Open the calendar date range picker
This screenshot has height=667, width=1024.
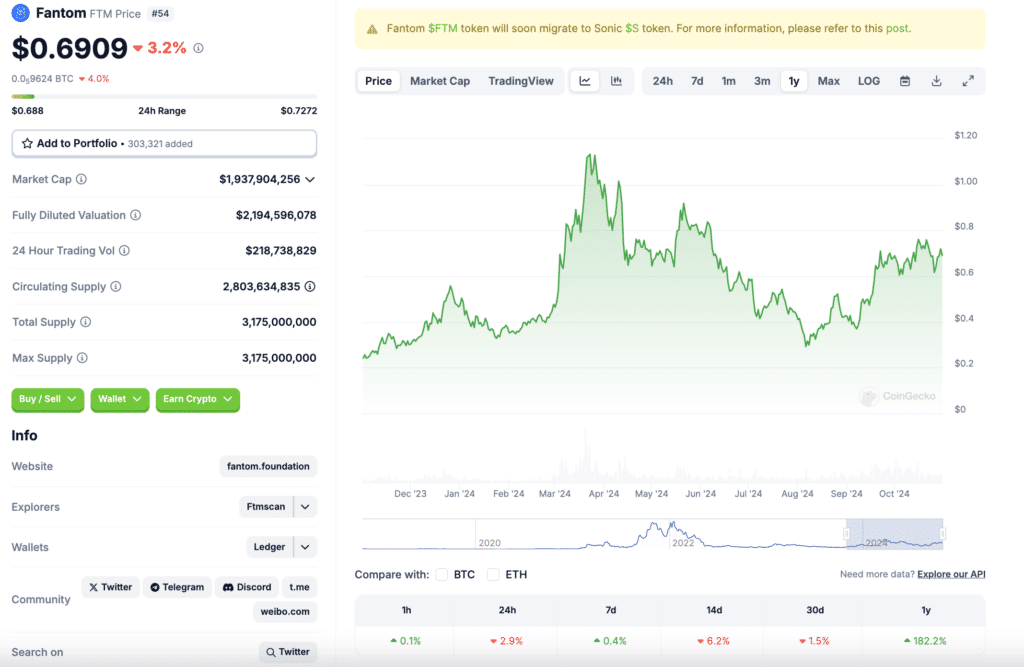coord(904,81)
